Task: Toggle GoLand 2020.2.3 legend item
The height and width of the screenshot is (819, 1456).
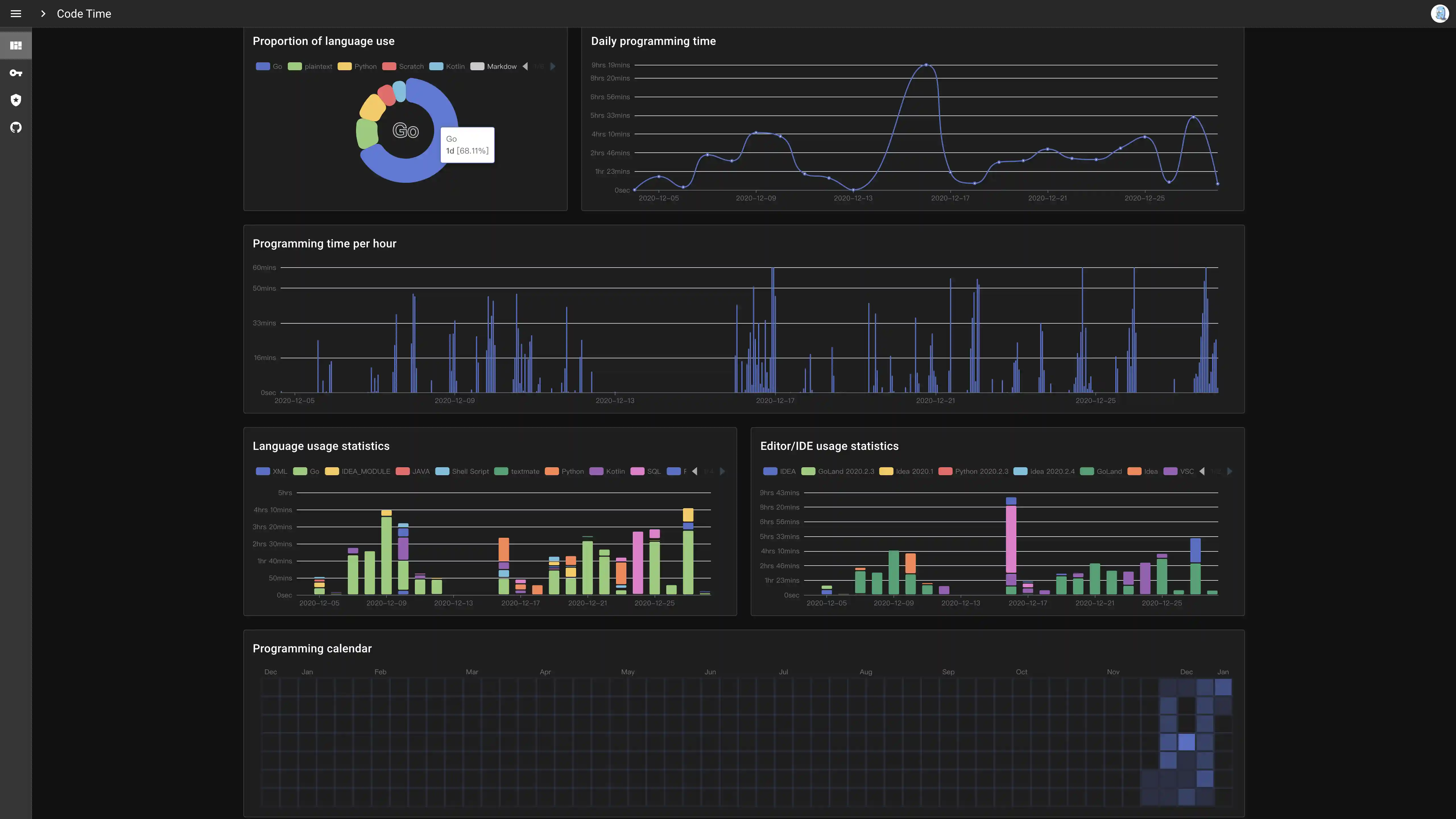Action: point(838,471)
